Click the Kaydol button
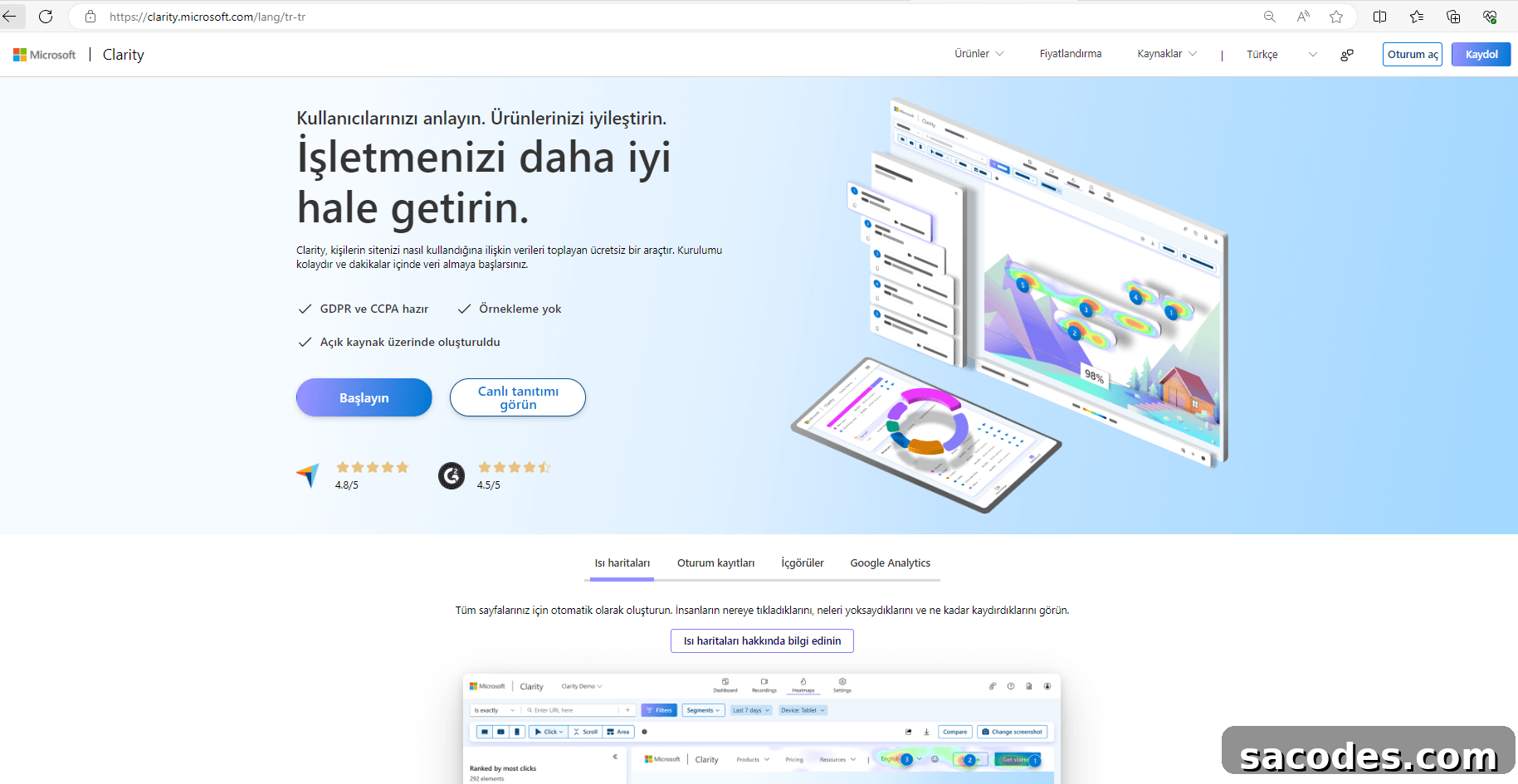 click(1481, 55)
